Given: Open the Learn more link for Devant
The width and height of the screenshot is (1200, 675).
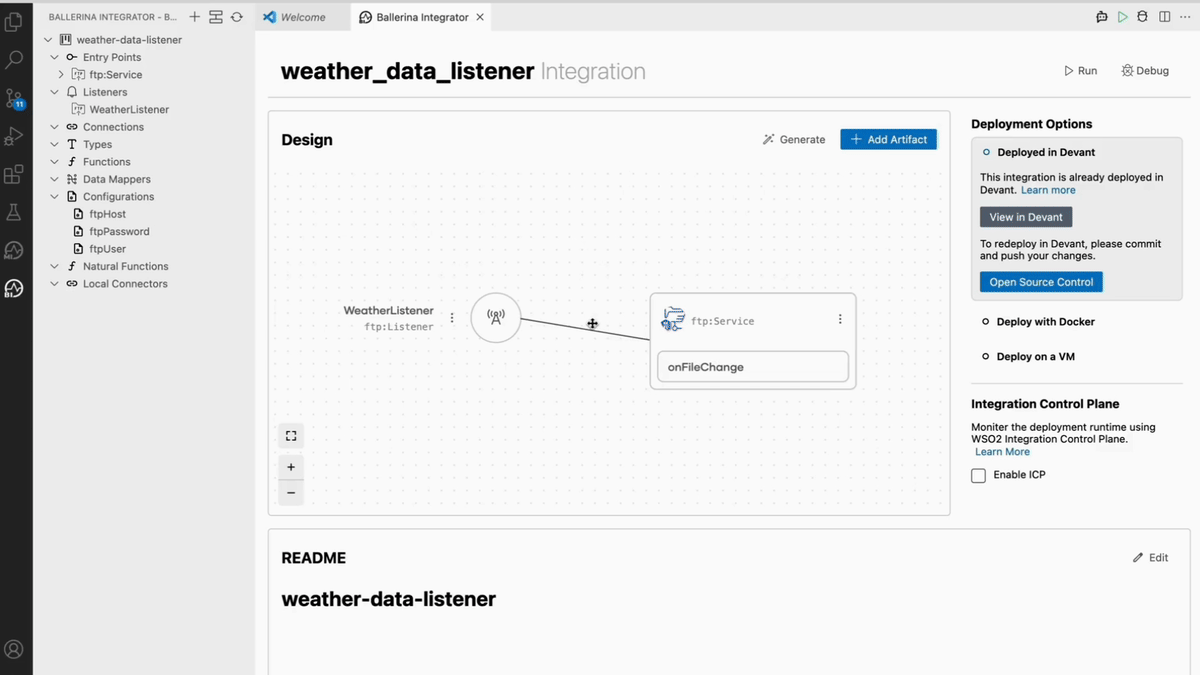Looking at the screenshot, I should pos(1048,190).
